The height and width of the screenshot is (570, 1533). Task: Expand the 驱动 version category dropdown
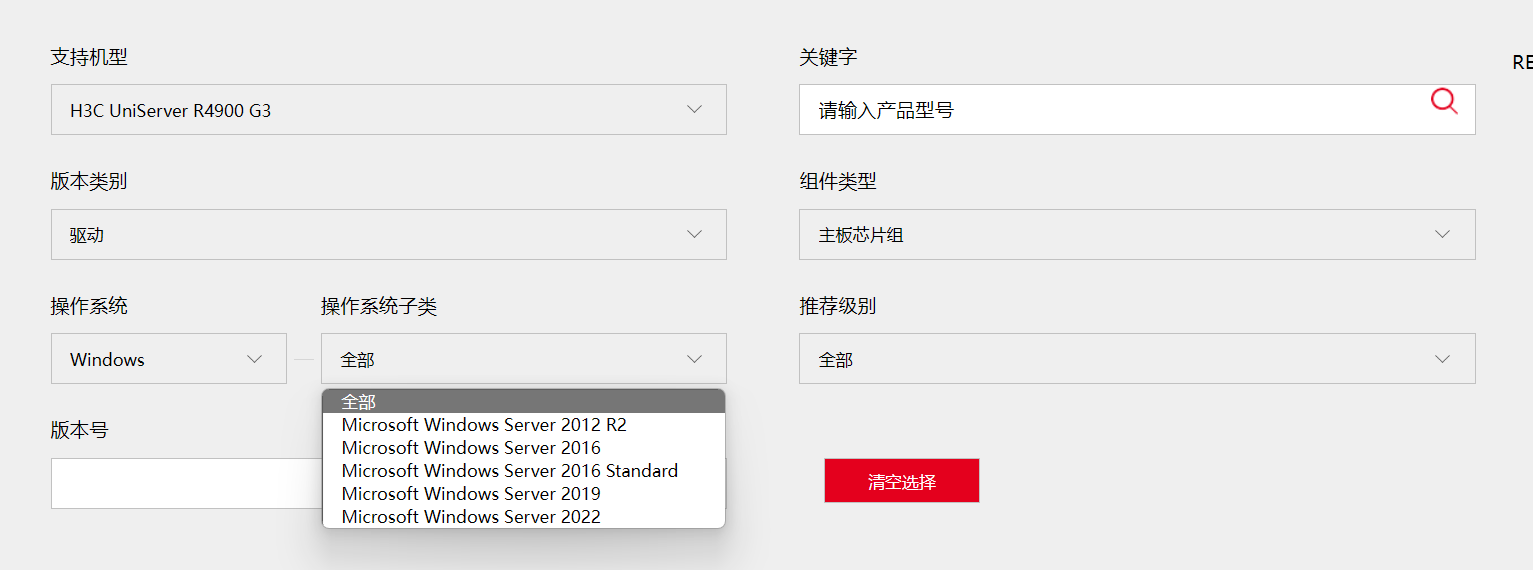[x=388, y=235]
